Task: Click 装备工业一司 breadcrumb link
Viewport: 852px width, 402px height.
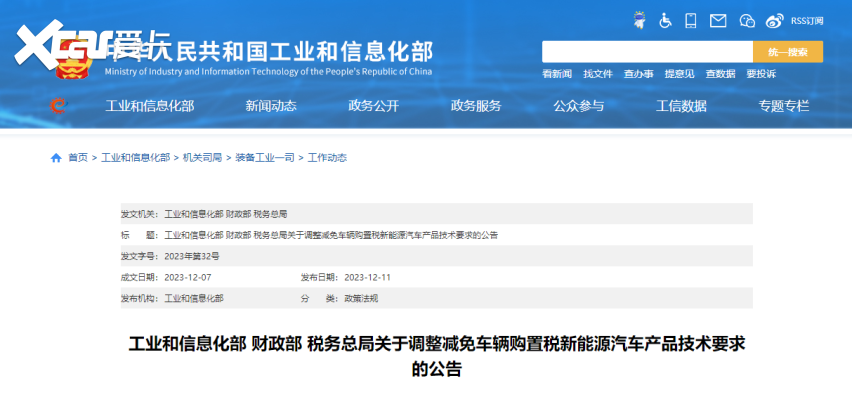Action: pos(265,158)
